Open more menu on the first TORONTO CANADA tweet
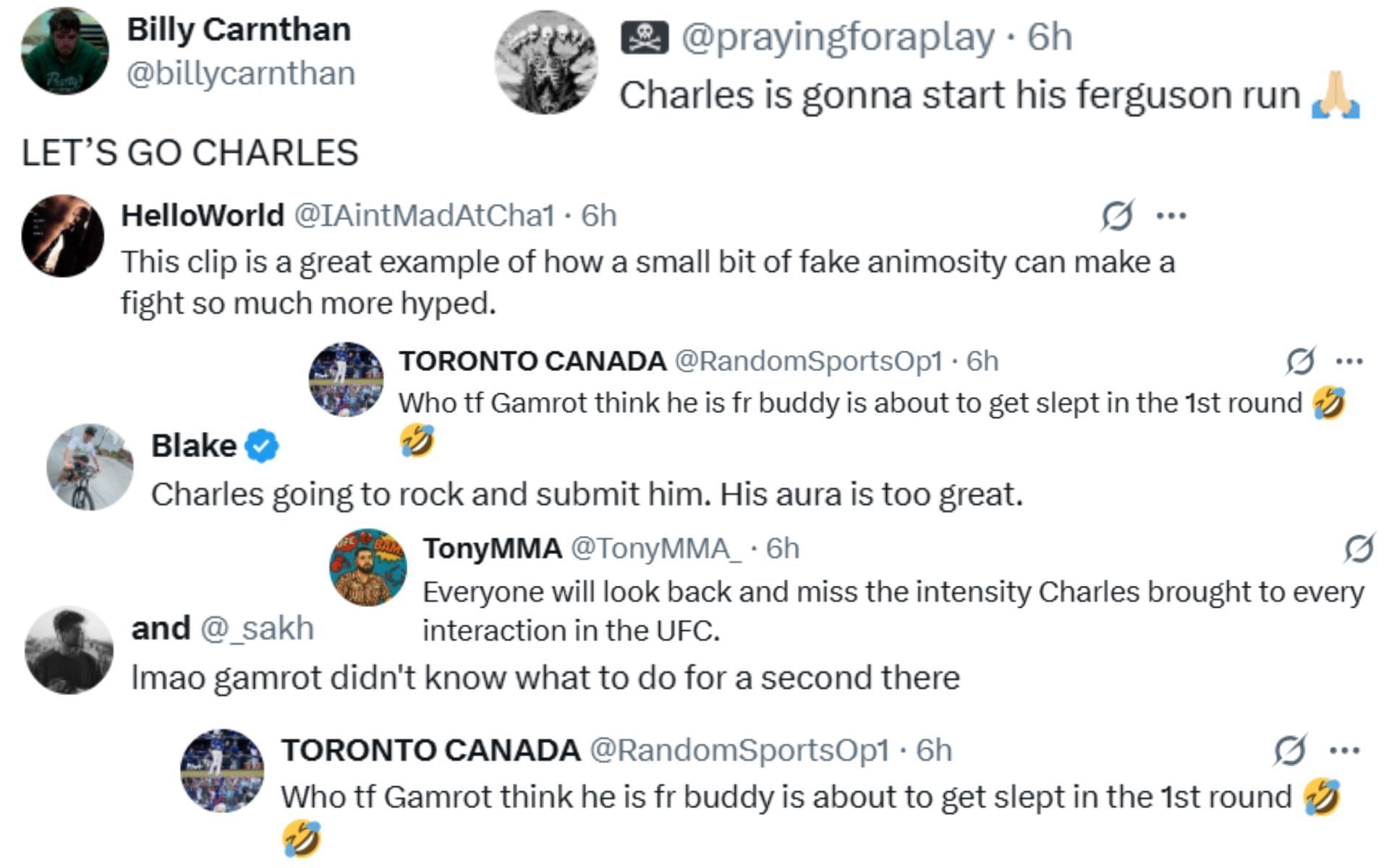Viewport: 1389px width, 868px height. pos(1349,360)
